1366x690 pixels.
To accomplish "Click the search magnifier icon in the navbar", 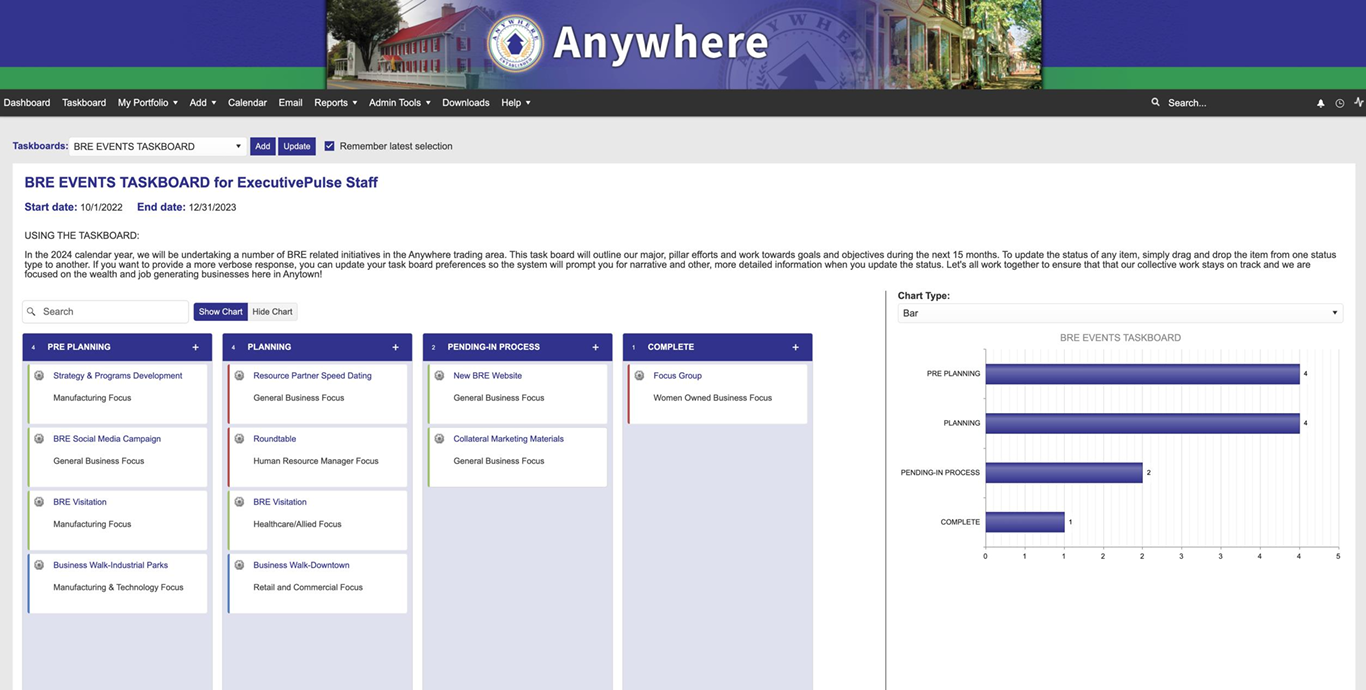I will pos(1155,102).
